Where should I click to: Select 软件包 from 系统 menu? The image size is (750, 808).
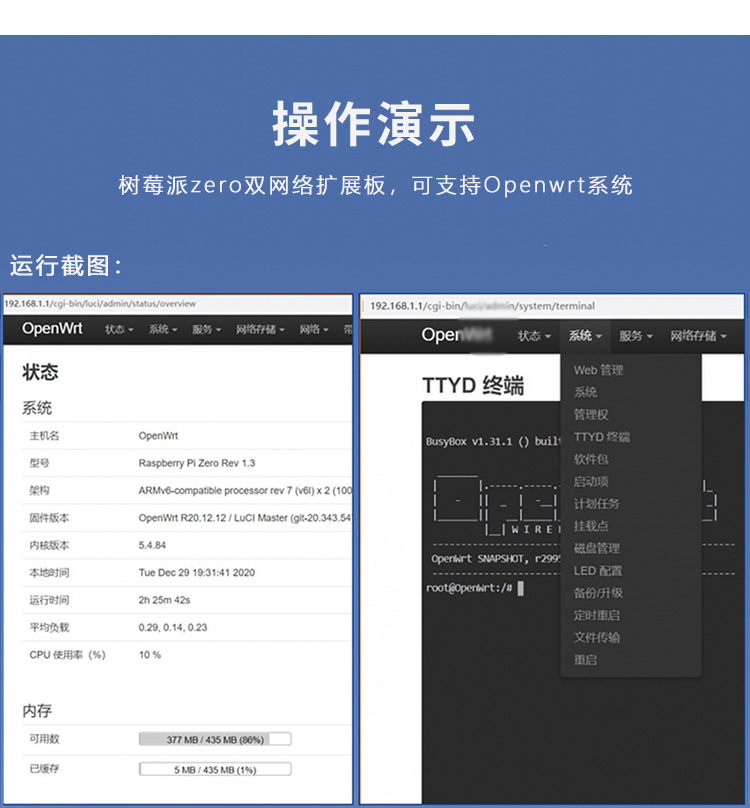(x=591, y=459)
